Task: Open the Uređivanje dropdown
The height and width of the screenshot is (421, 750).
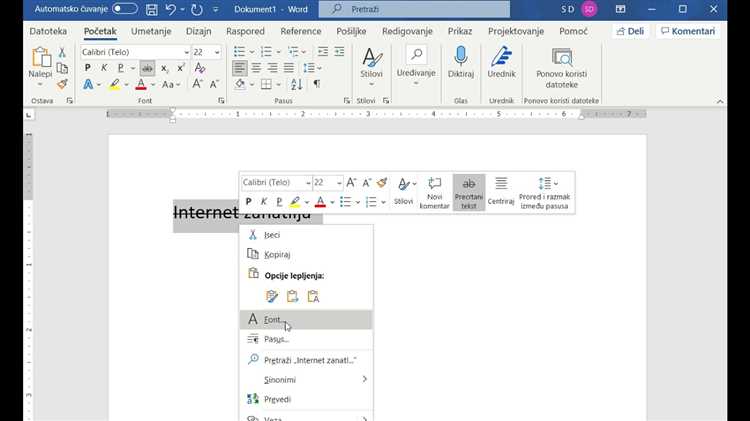Action: coord(416,66)
